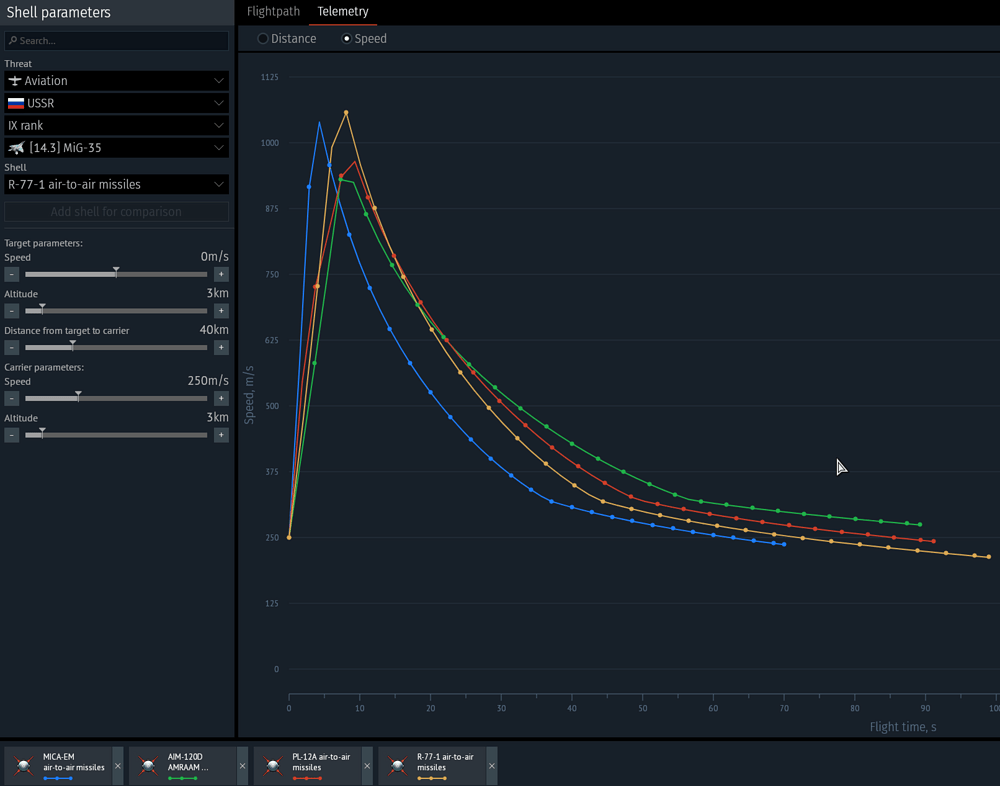Viewport: 1000px width, 786px height.
Task: Decrease target altitude with minus button
Action: 11,311
